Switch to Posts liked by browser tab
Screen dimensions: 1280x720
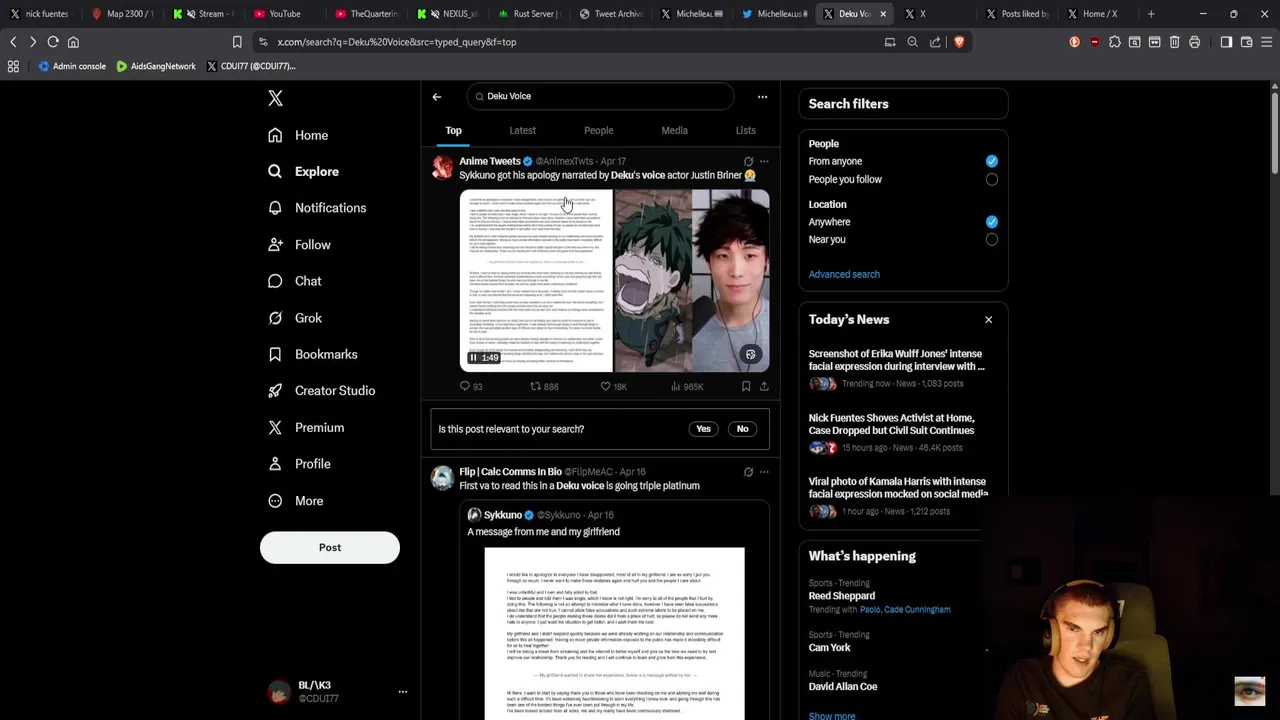pos(1017,14)
